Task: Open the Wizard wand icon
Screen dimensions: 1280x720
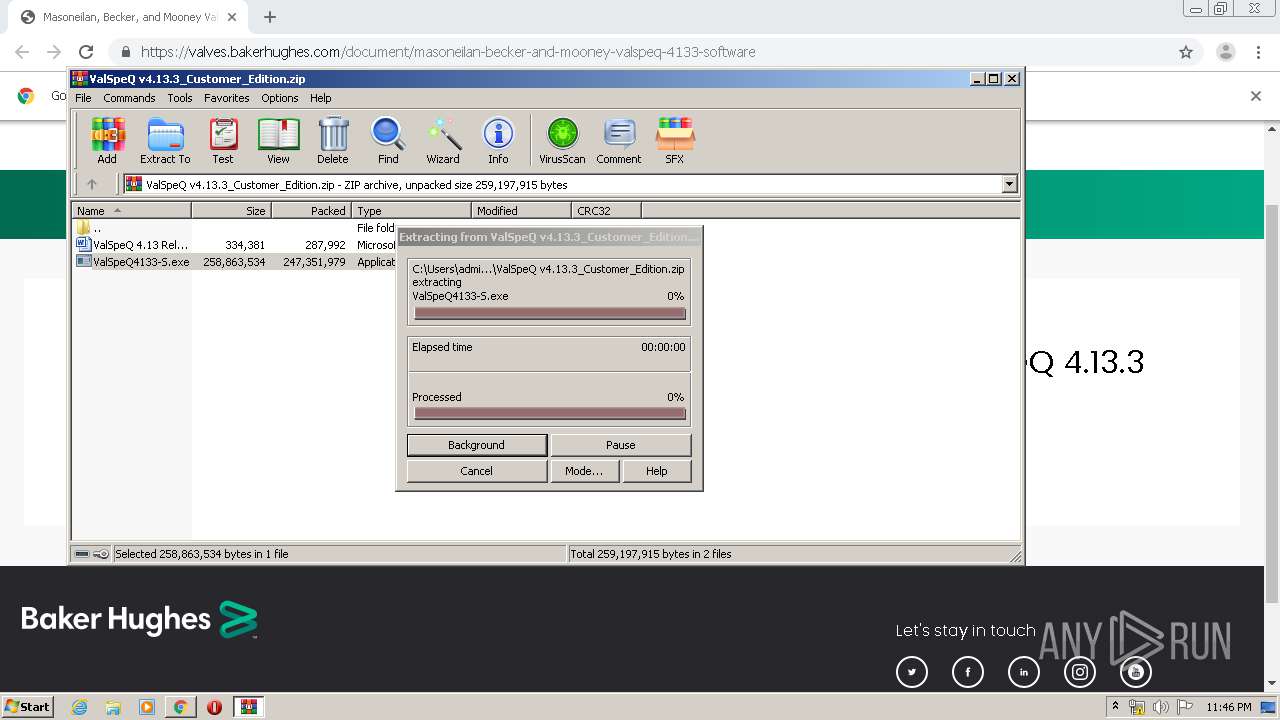Action: point(443,141)
